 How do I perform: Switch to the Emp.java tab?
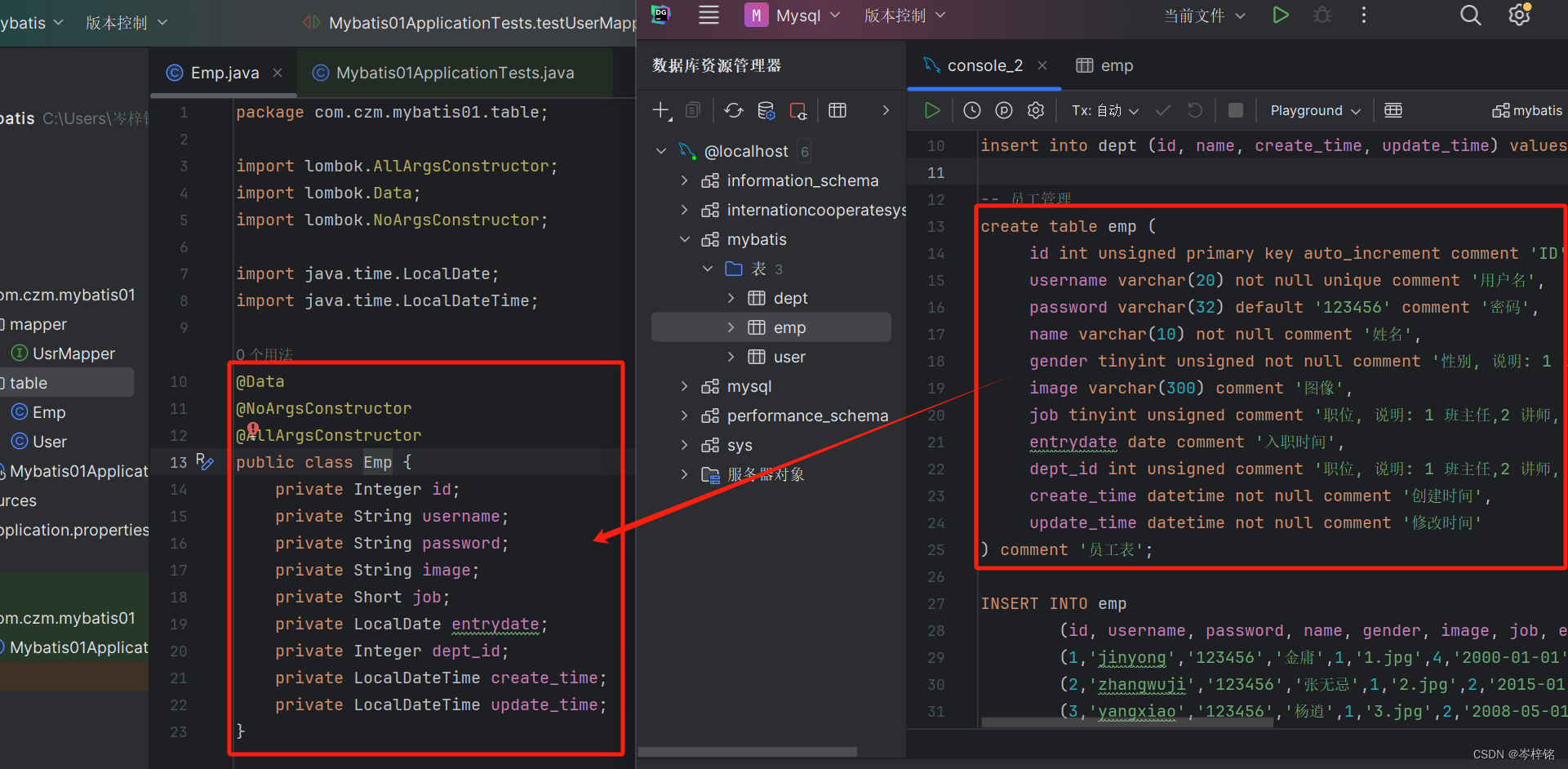tap(222, 72)
